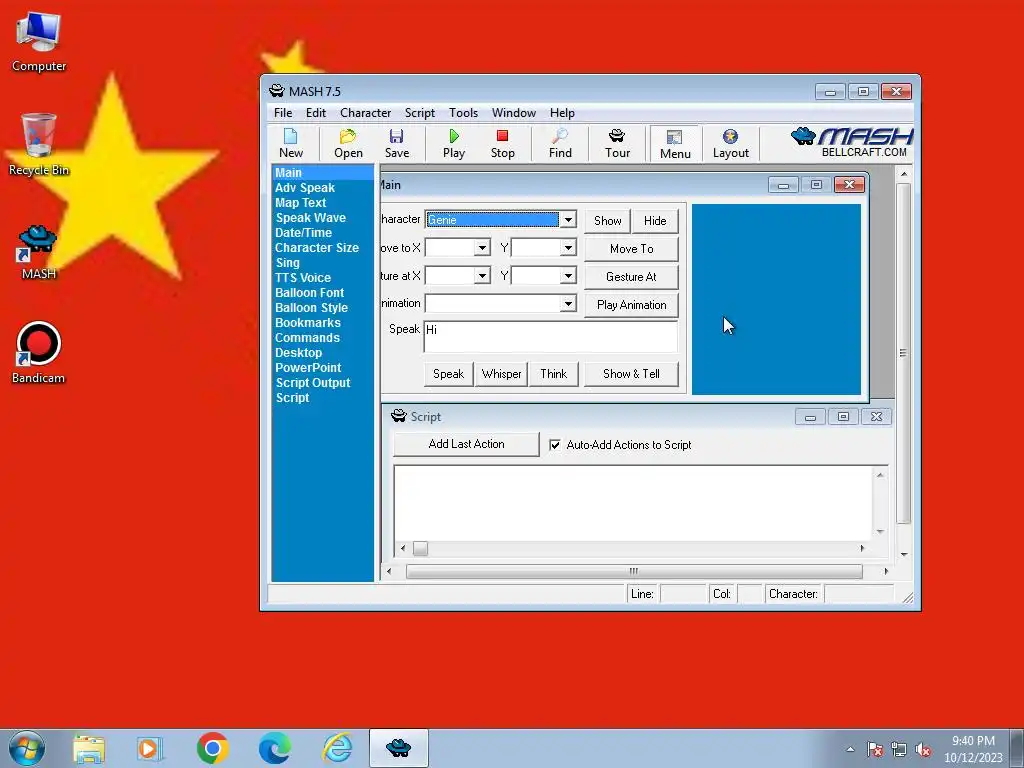The image size is (1024, 768).
Task: Open the Windows Start button
Action: (27, 748)
